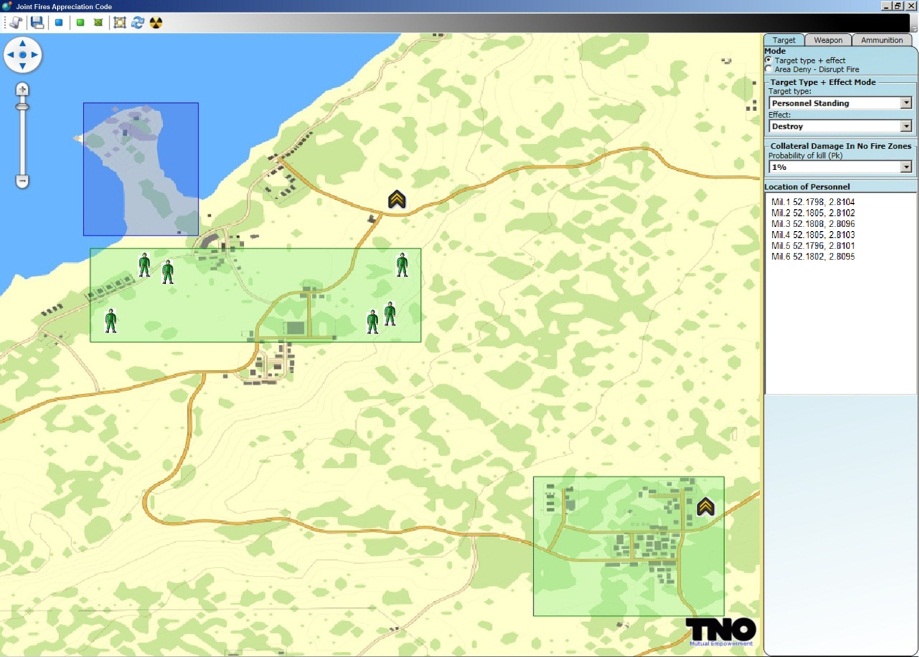Switch to the Target tab
This screenshot has height=657, width=919.
pos(784,40)
